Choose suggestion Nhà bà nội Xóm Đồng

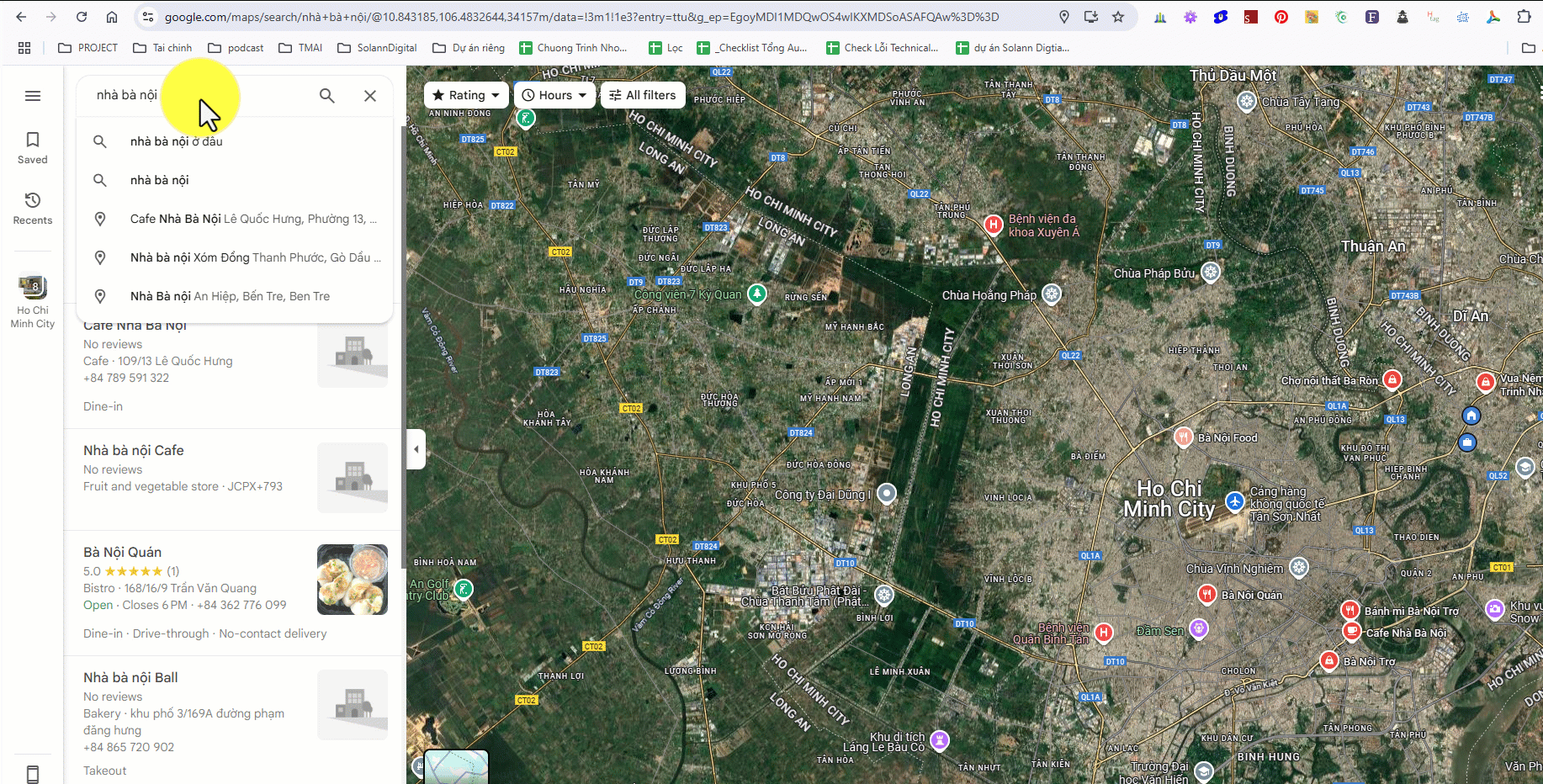point(234,257)
